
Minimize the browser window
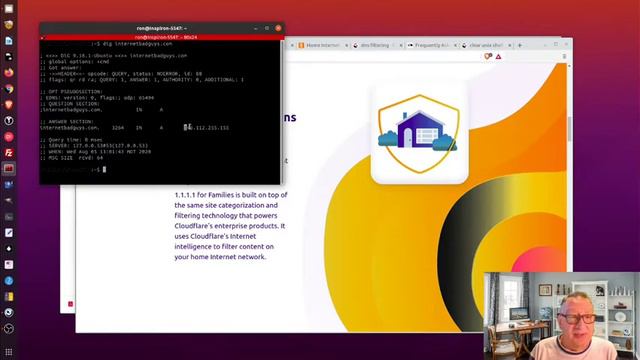[x=545, y=44]
